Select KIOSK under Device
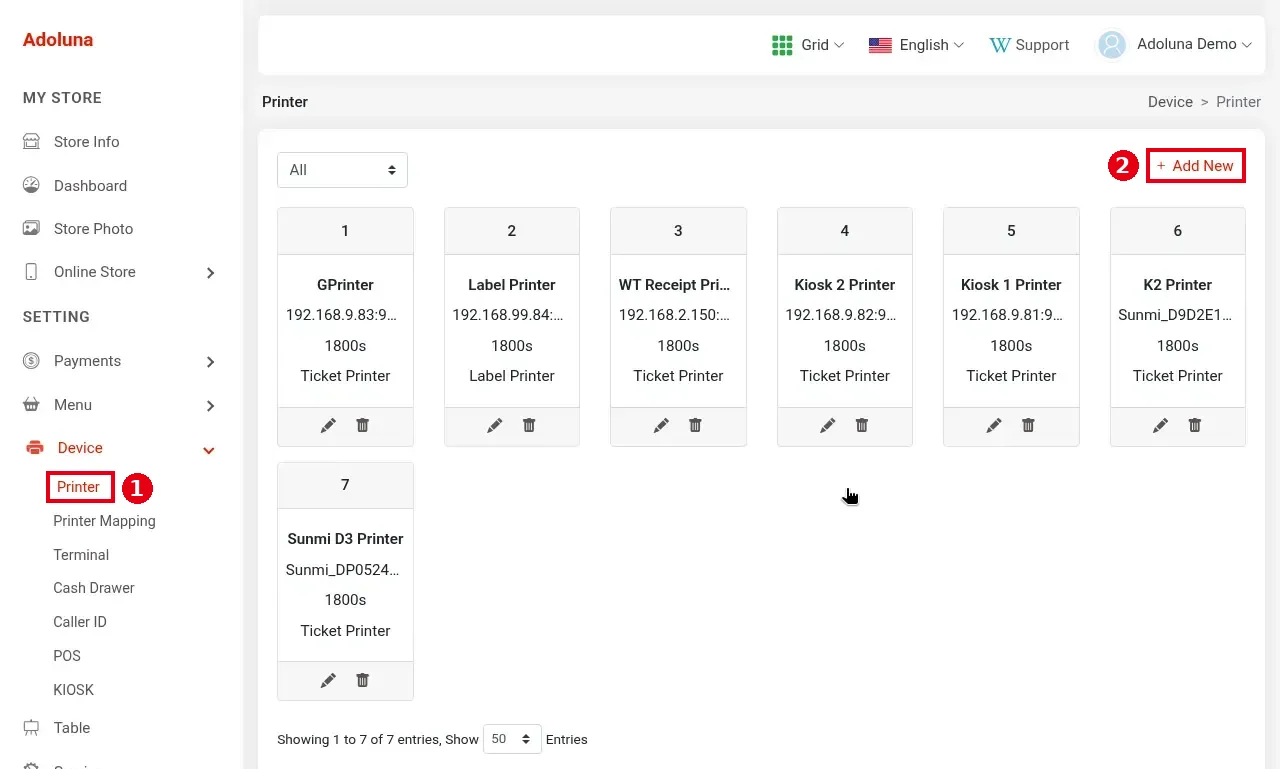 coord(73,690)
